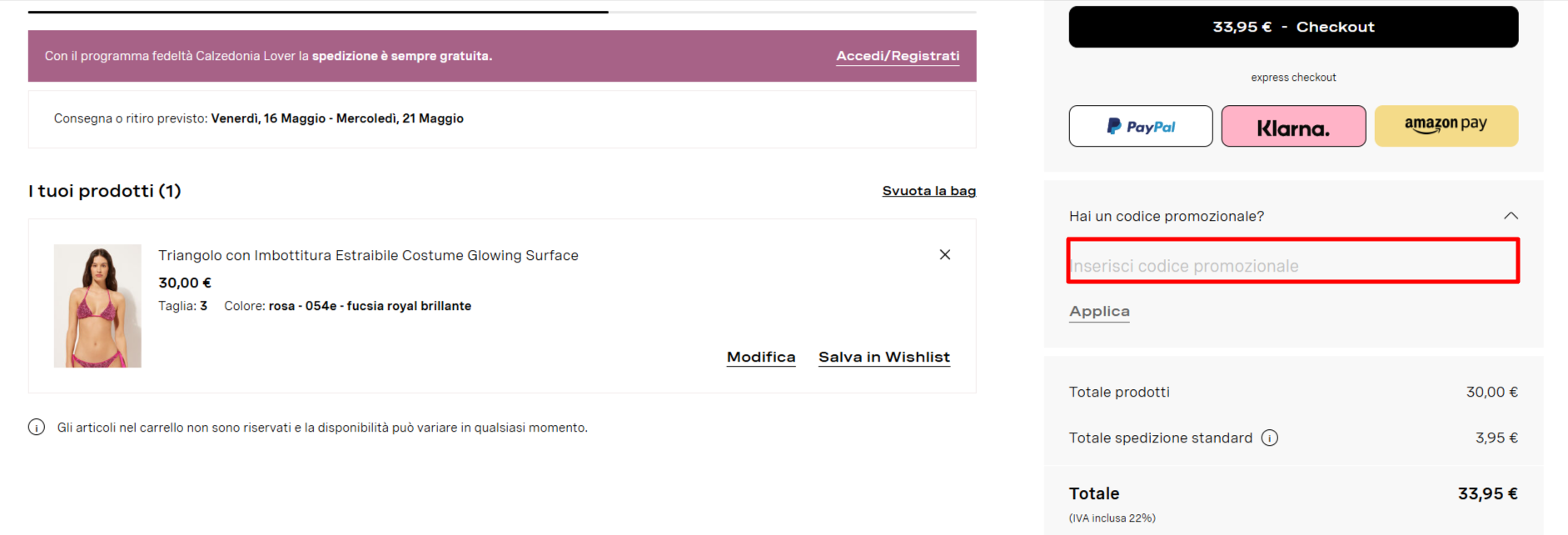Click the black 33,95 € Checkout button
The image size is (1568, 535).
click(x=1293, y=27)
